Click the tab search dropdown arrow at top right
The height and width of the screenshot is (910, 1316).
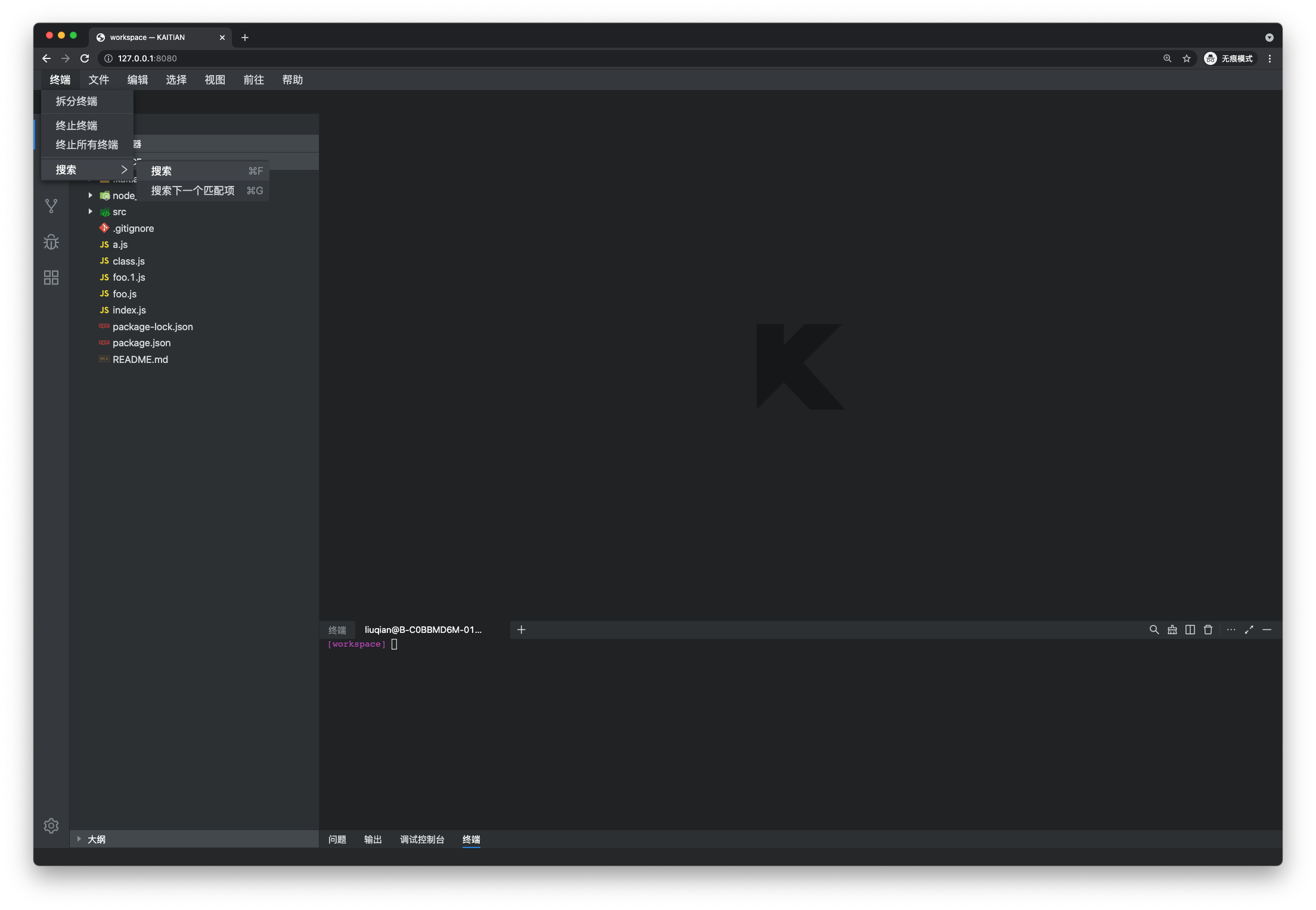[x=1269, y=38]
